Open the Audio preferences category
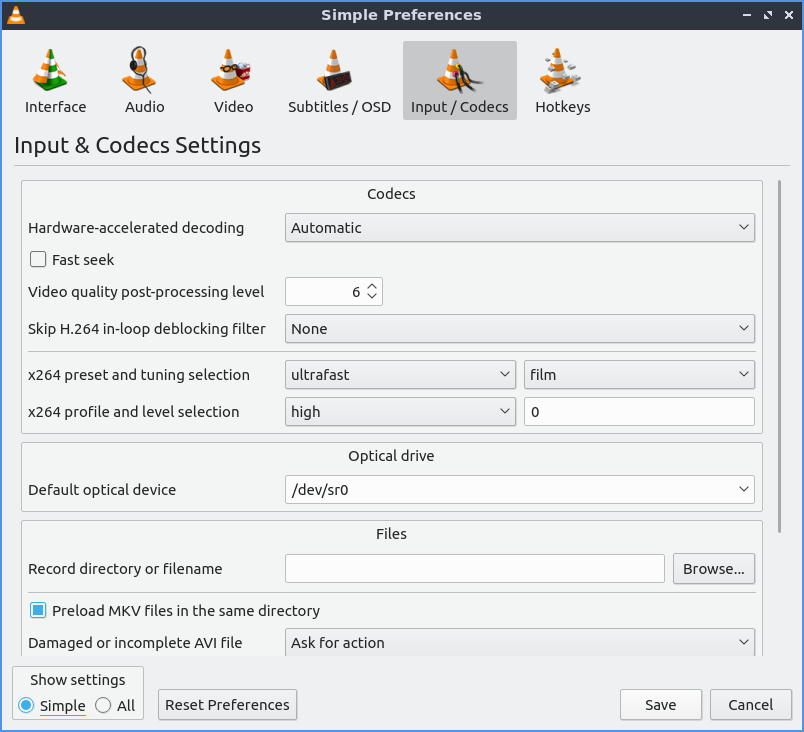This screenshot has height=732, width=804. (x=144, y=81)
